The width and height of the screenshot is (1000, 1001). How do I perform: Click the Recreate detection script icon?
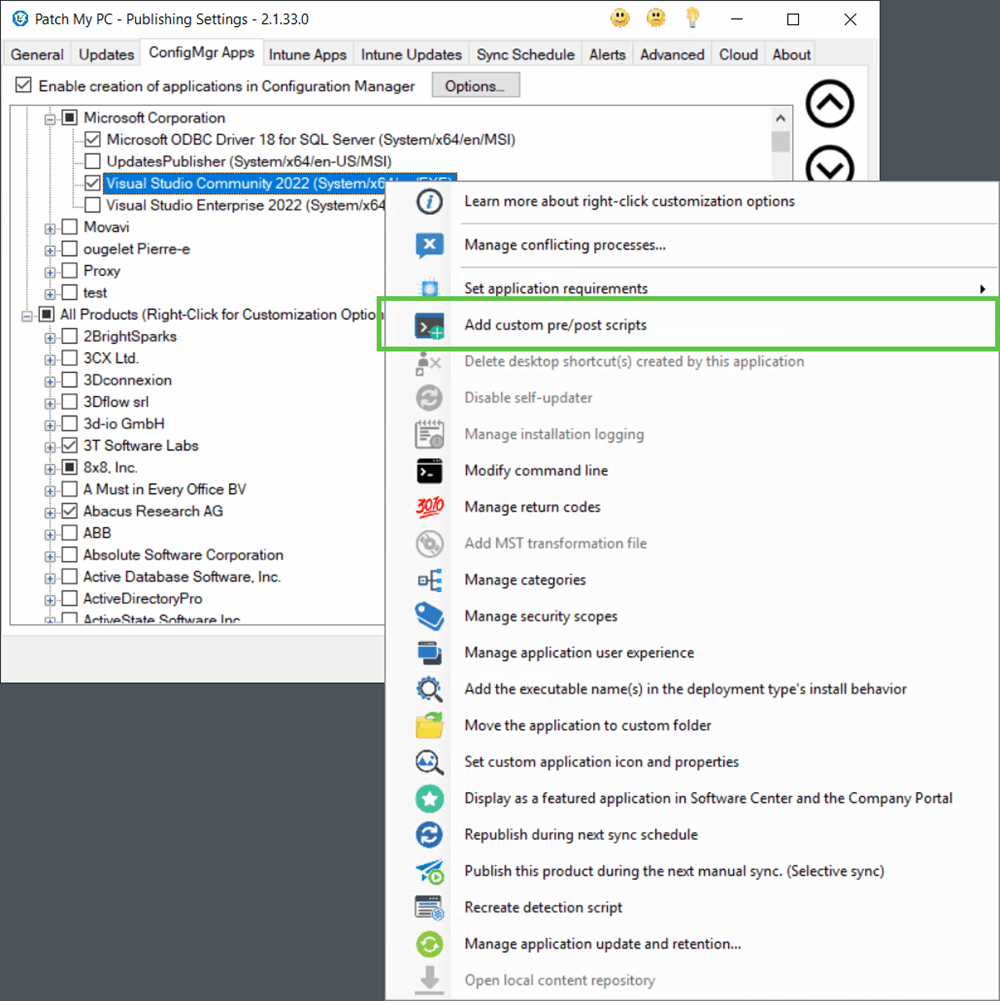429,908
